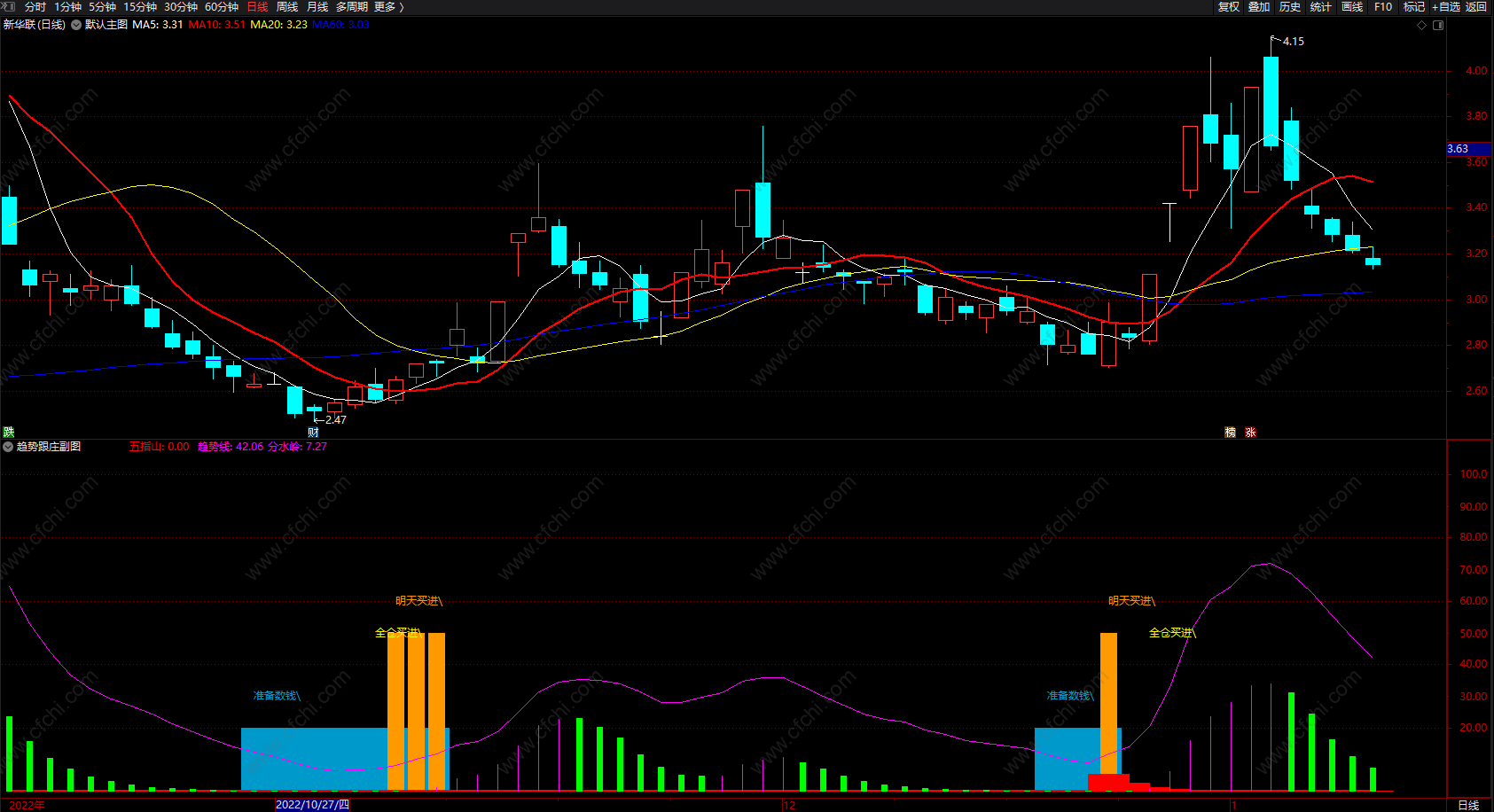The height and width of the screenshot is (812, 1494).
Task: Click the 2.47 low price label
Action: 336,420
